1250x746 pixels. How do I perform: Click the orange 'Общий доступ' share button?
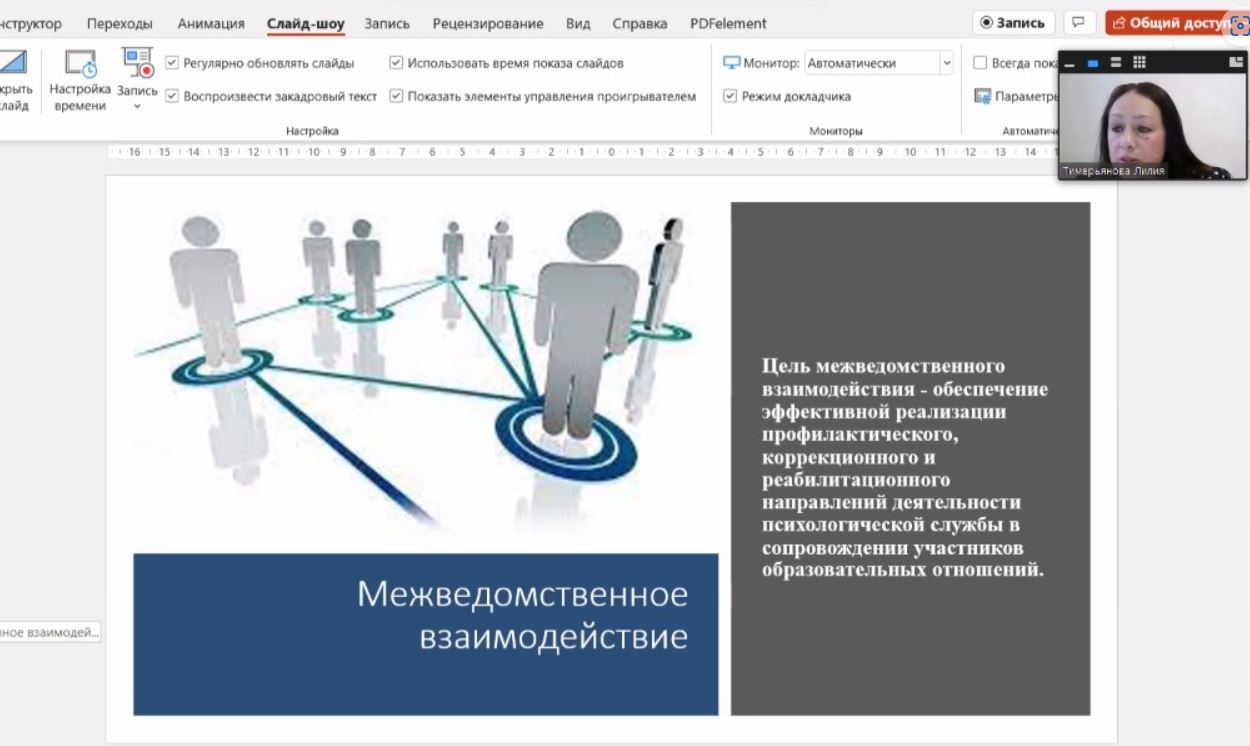pos(1170,23)
